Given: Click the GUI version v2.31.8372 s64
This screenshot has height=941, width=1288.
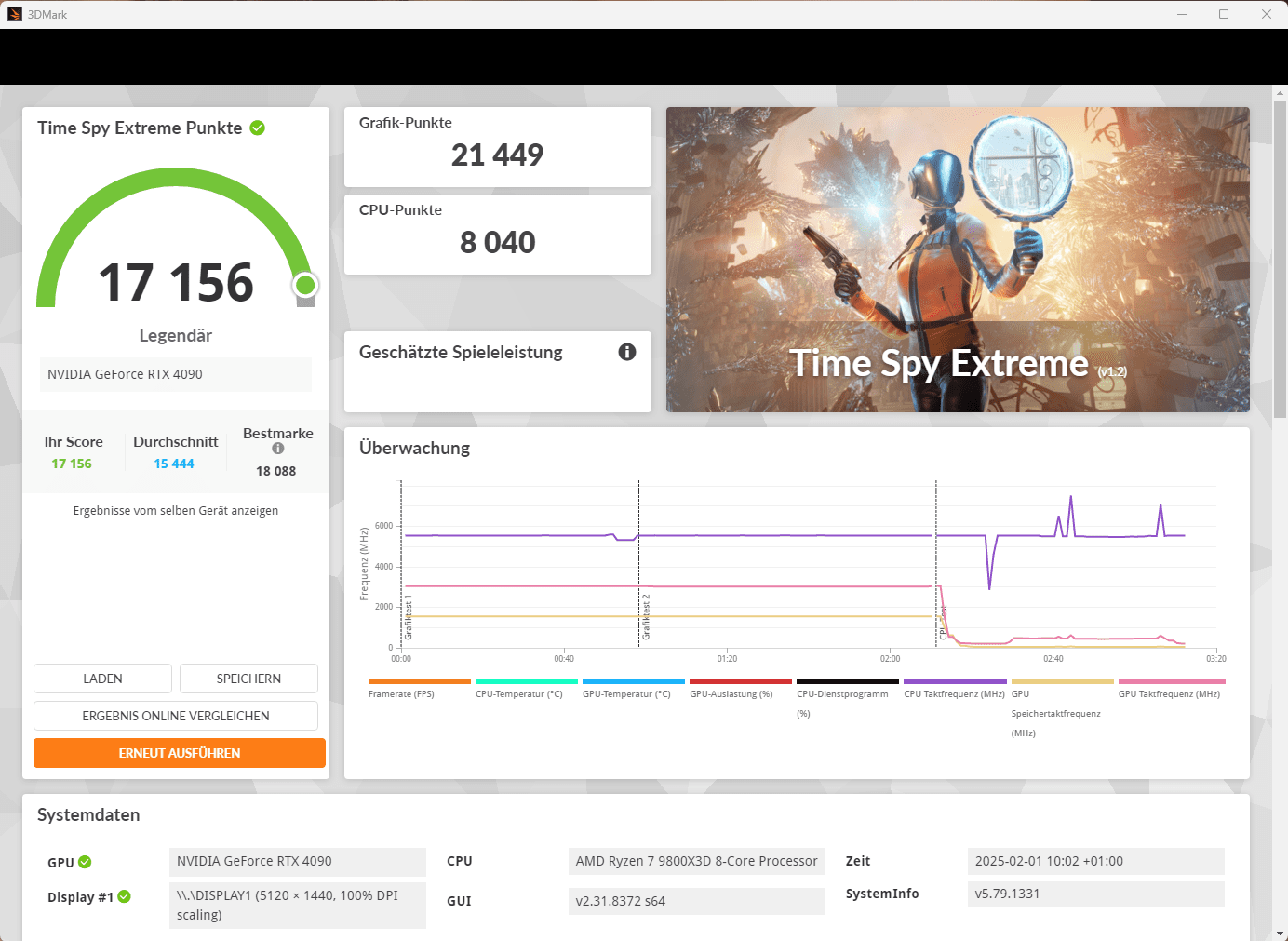Looking at the screenshot, I should tap(697, 901).
